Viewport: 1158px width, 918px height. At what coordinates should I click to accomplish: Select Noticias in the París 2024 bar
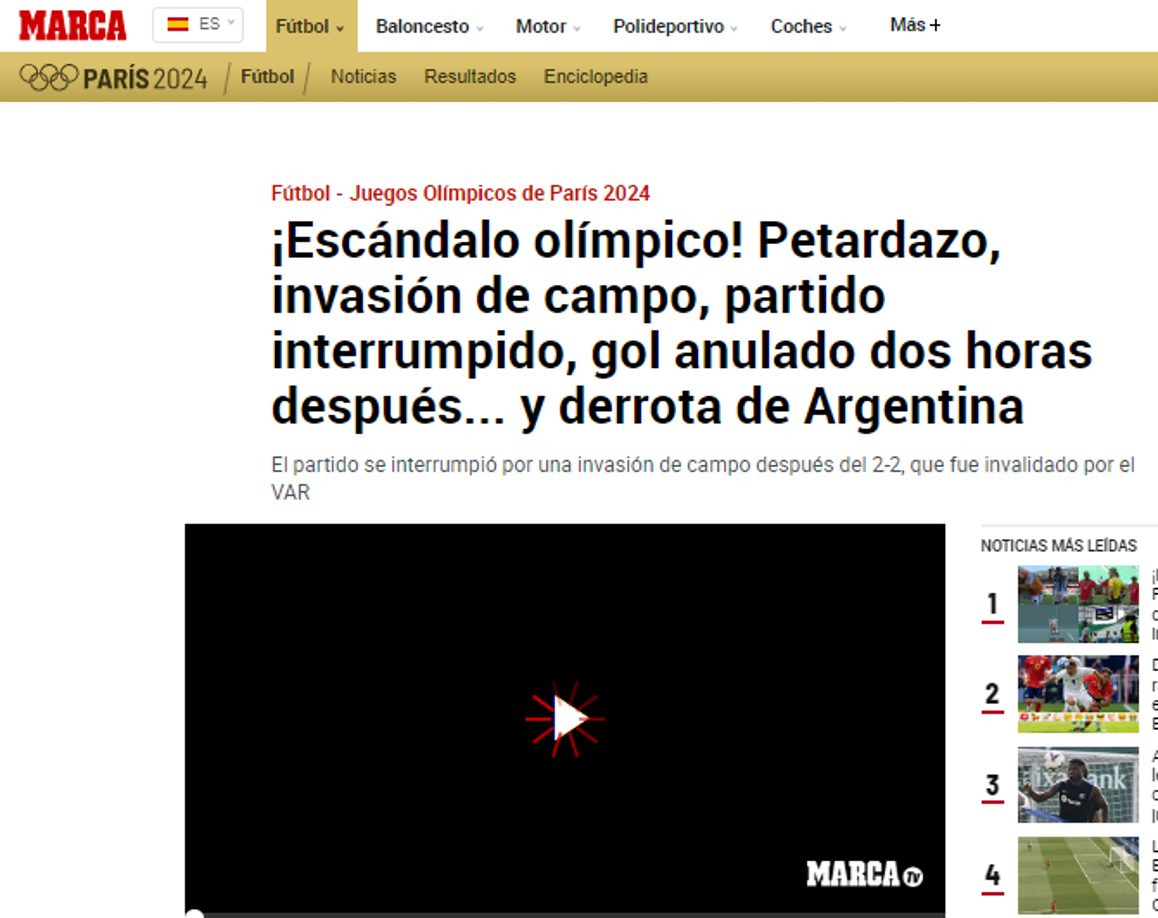363,76
